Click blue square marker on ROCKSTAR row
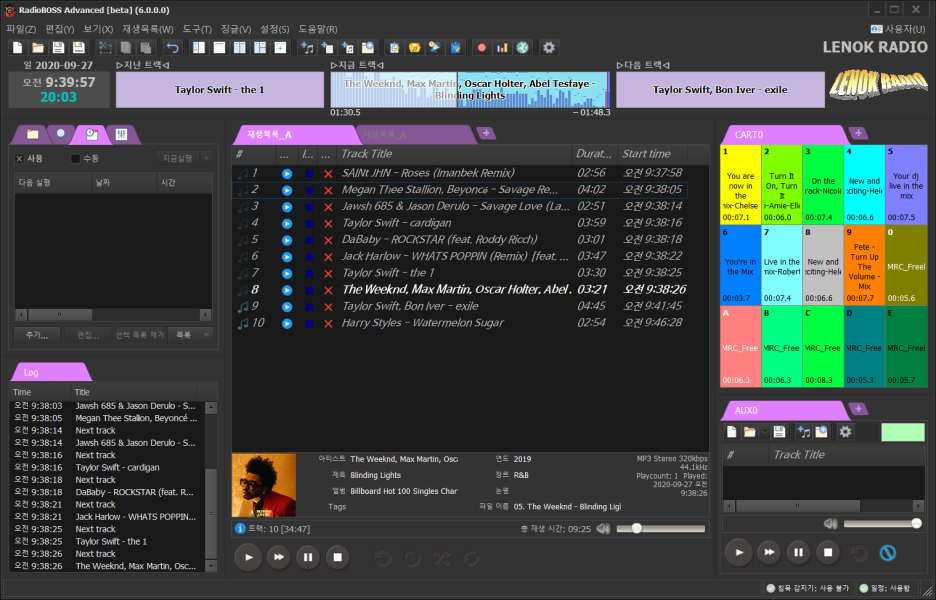This screenshot has width=936, height=600. click(x=309, y=240)
